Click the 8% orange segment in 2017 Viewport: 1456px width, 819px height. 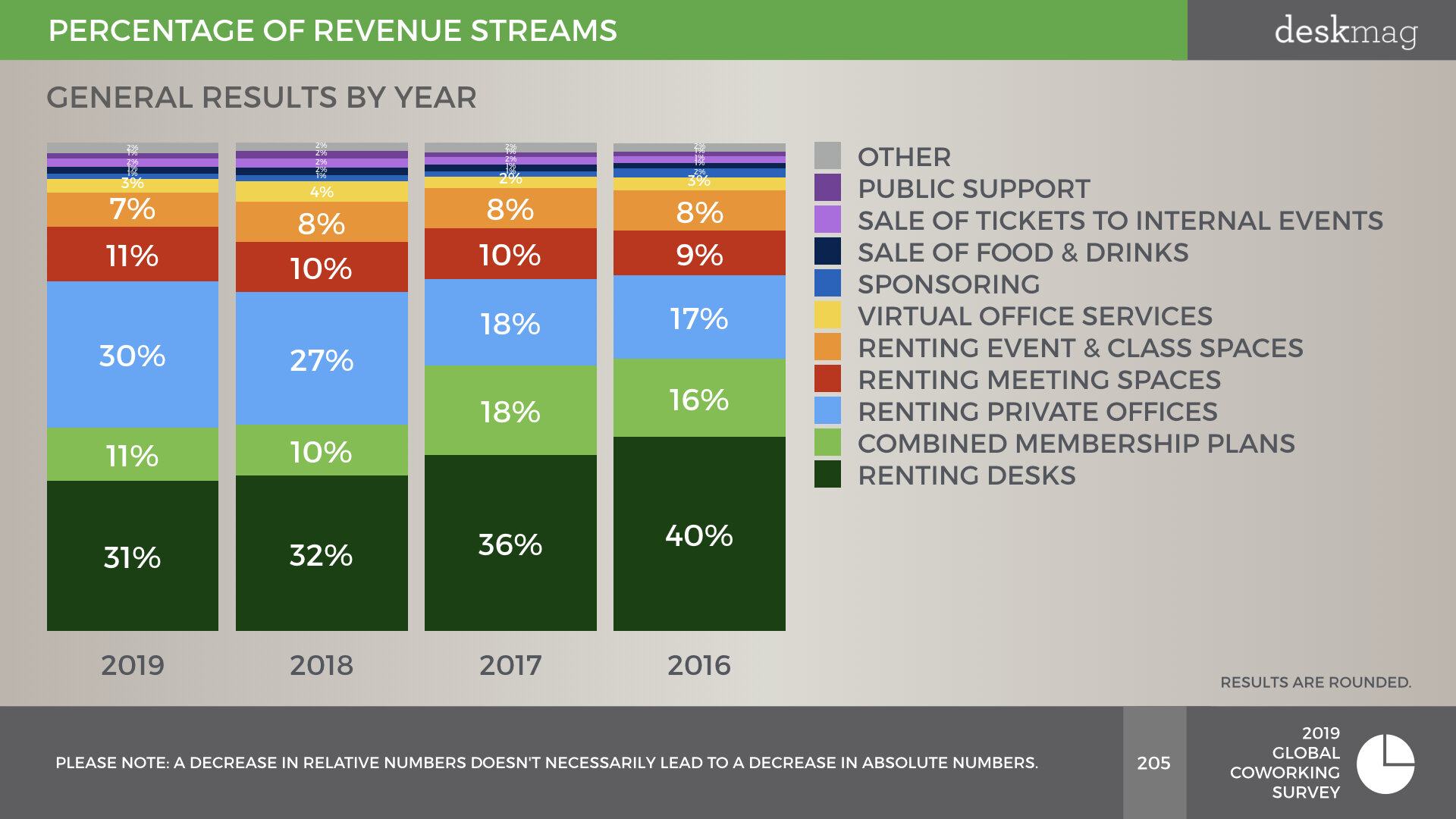pyautogui.click(x=510, y=208)
